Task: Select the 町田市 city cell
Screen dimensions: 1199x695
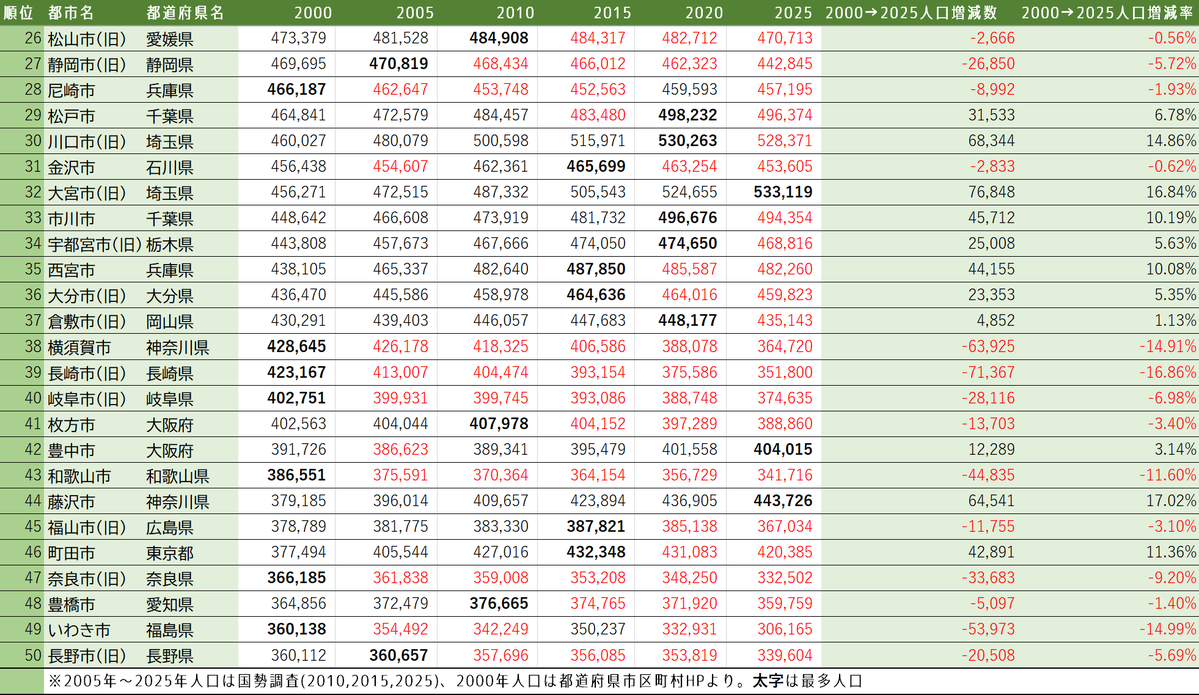Action: pyautogui.click(x=71, y=553)
